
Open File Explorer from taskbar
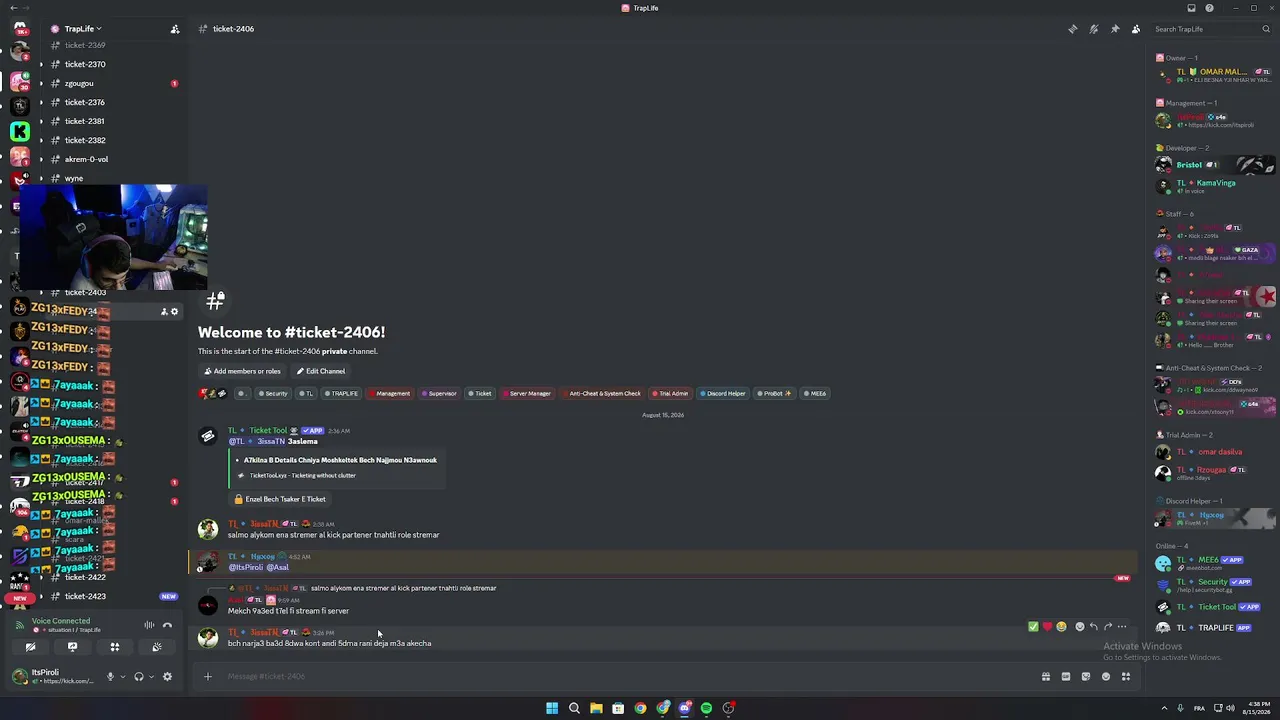[x=596, y=708]
